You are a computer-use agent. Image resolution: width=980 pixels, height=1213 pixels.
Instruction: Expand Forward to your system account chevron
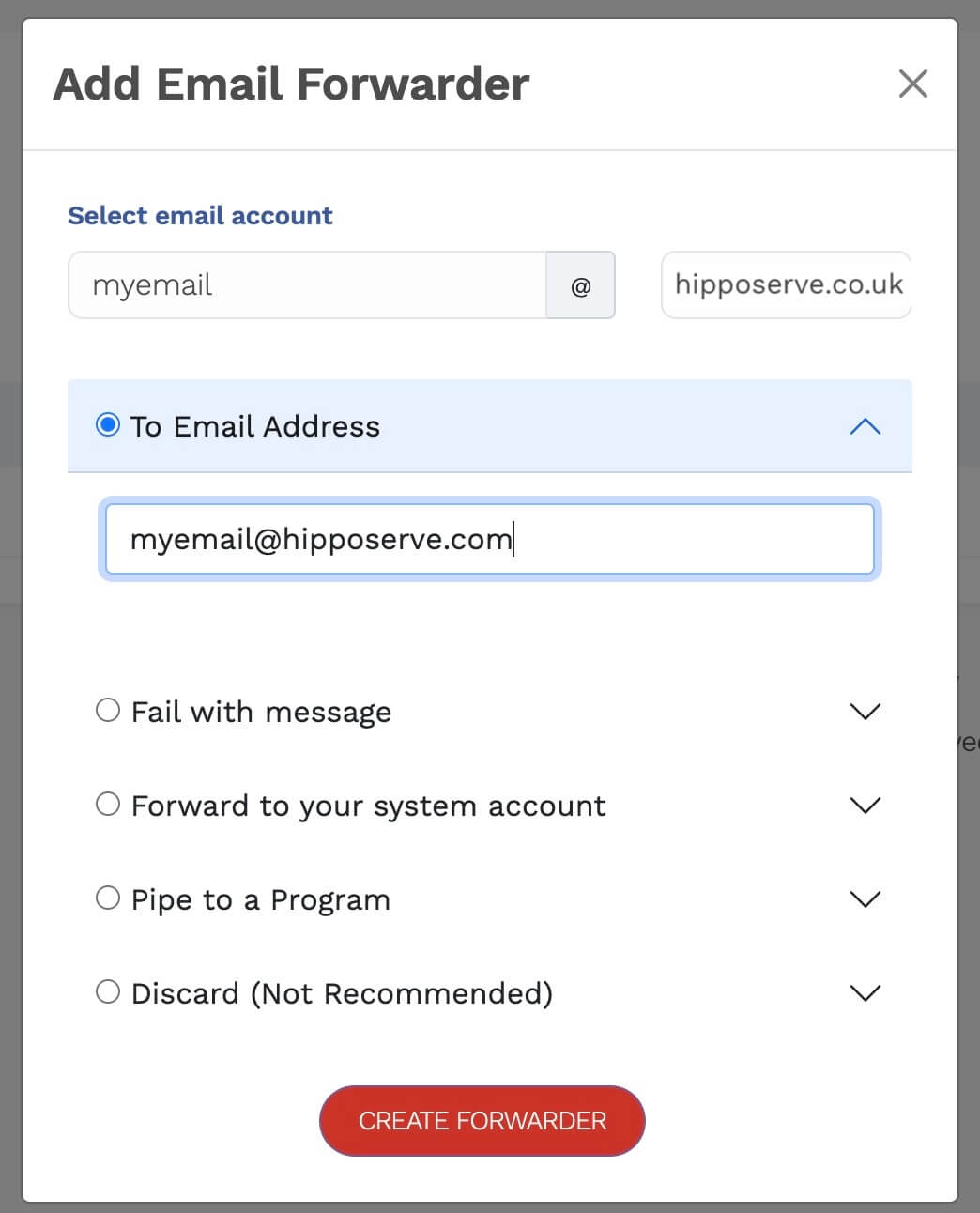[x=865, y=806]
